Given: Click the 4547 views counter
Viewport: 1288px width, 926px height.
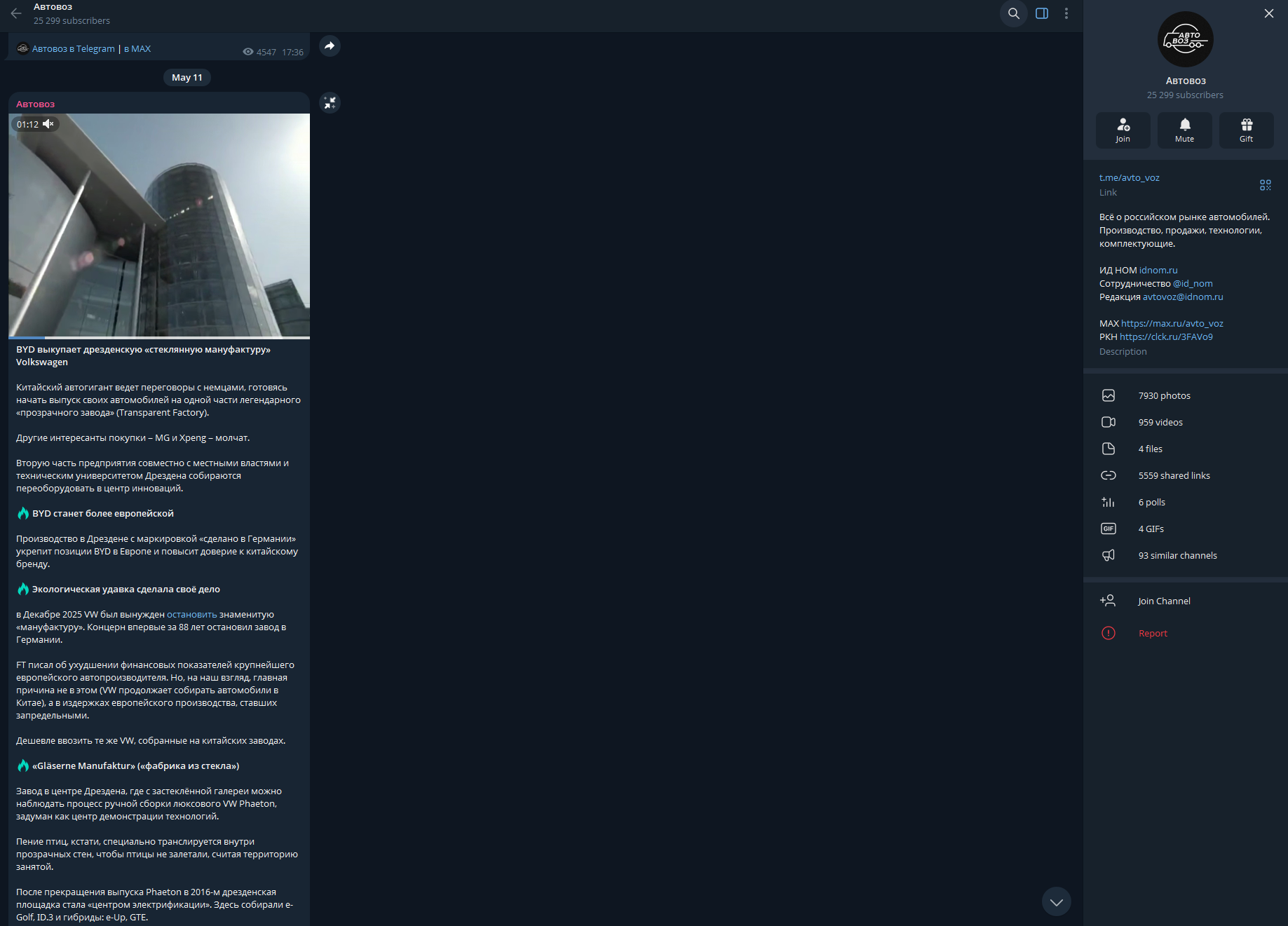Looking at the screenshot, I should [x=259, y=53].
